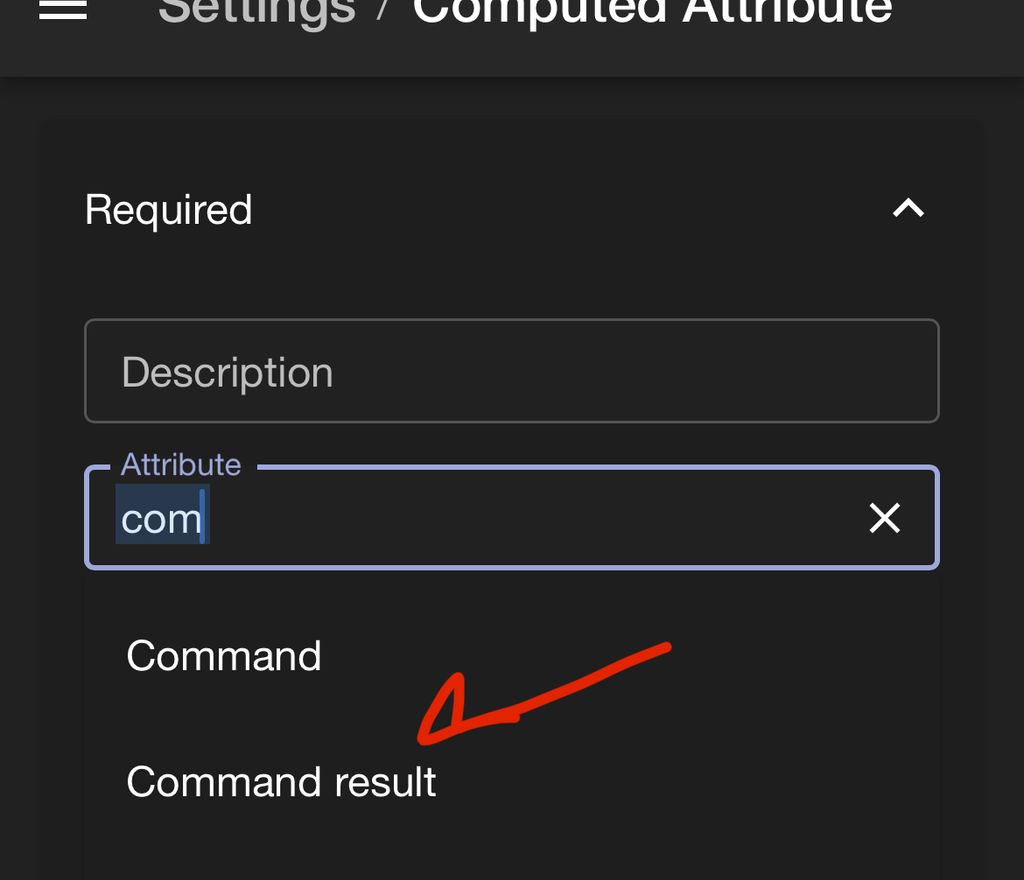Select the "Command" option from the list
The width and height of the screenshot is (1024, 880).
[224, 656]
